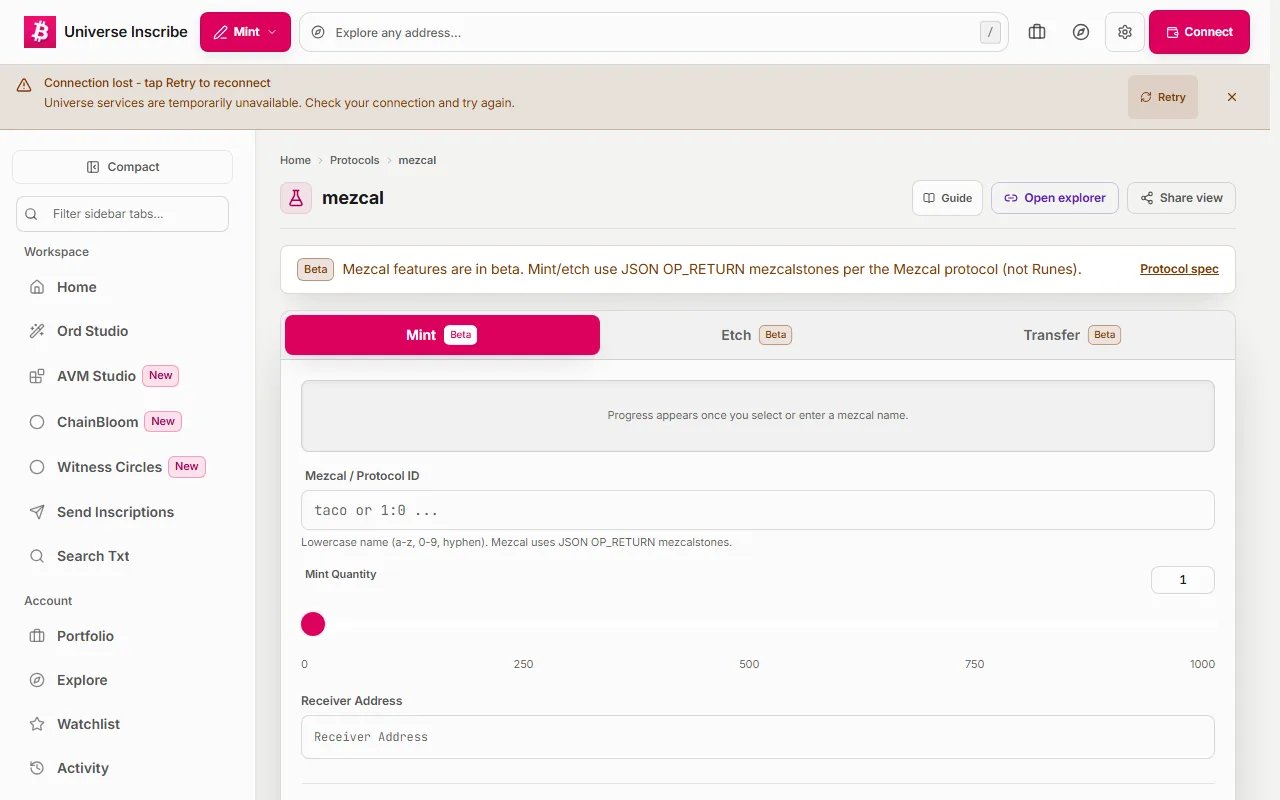Image resolution: width=1280 pixels, height=800 pixels.
Task: Click the Beta badge in the notice
Action: click(x=315, y=269)
